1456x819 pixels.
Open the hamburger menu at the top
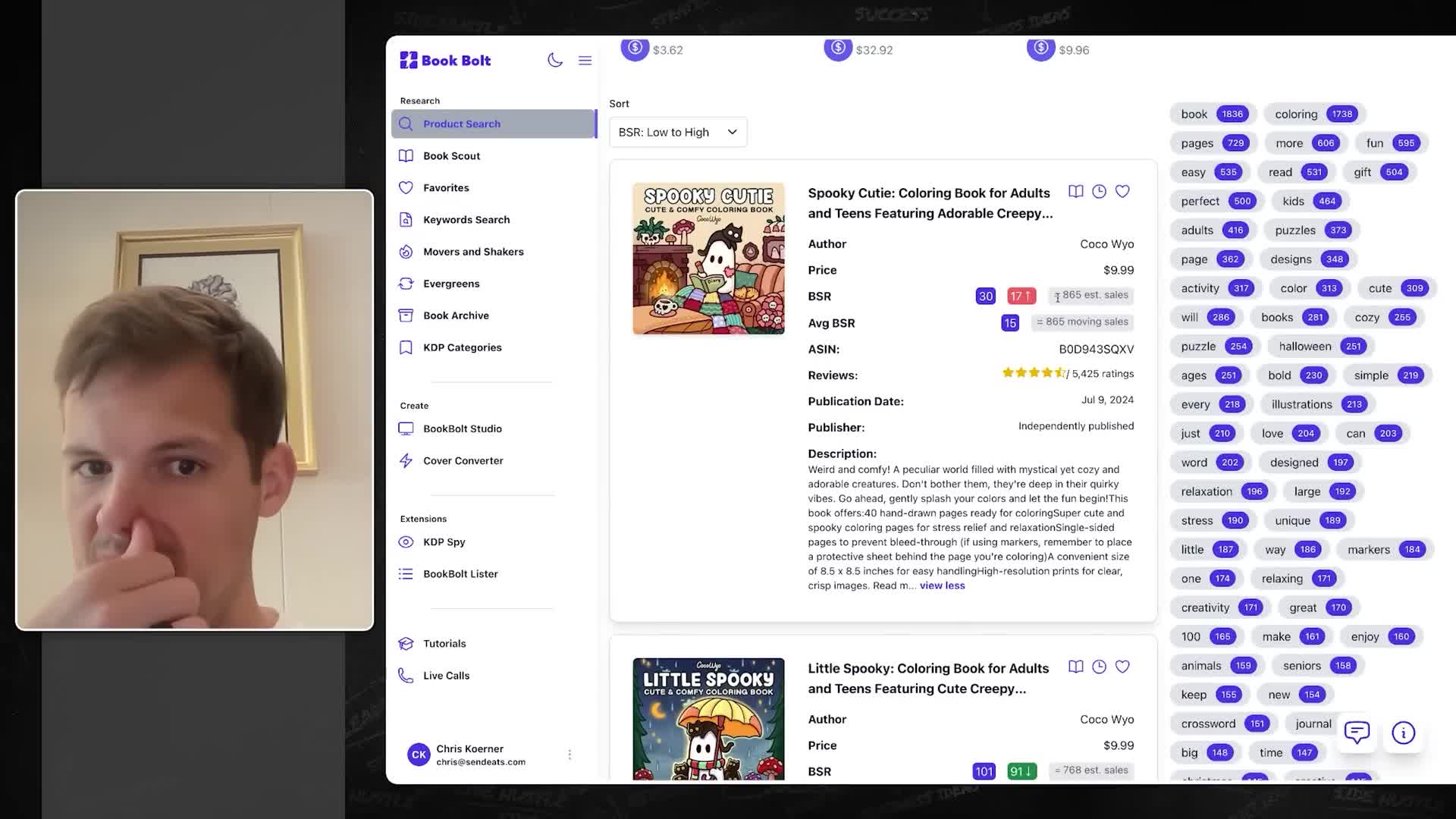[x=585, y=60]
